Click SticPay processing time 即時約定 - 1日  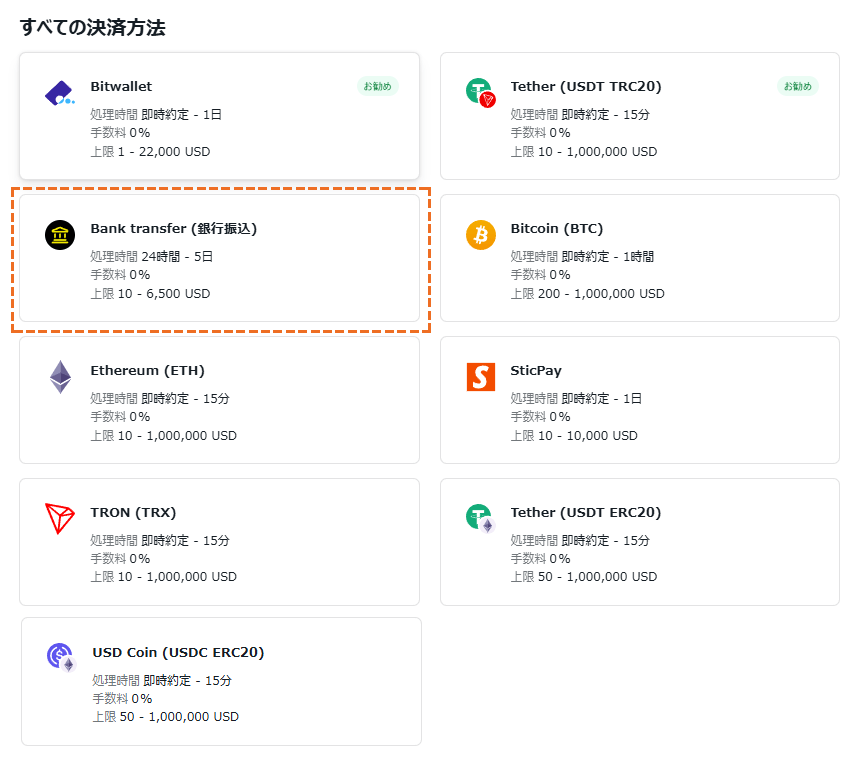(576, 399)
